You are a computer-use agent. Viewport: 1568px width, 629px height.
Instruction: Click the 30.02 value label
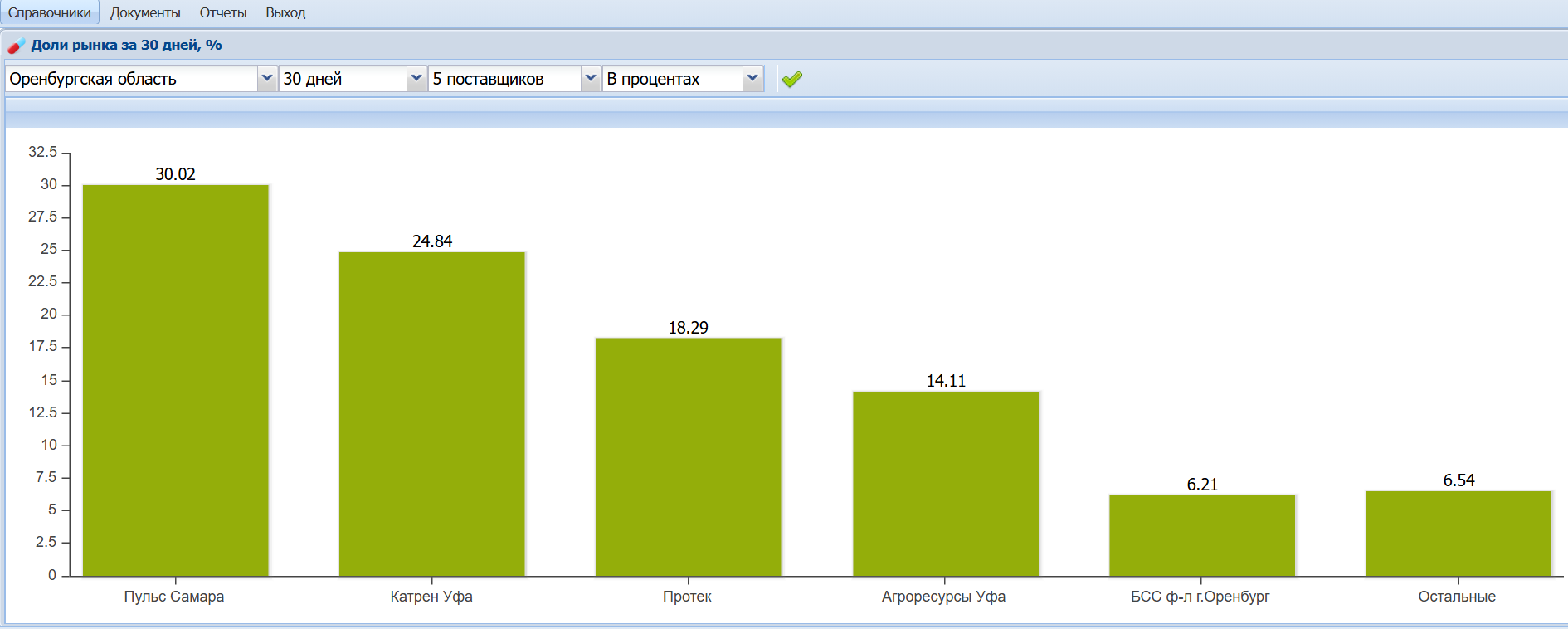point(176,174)
